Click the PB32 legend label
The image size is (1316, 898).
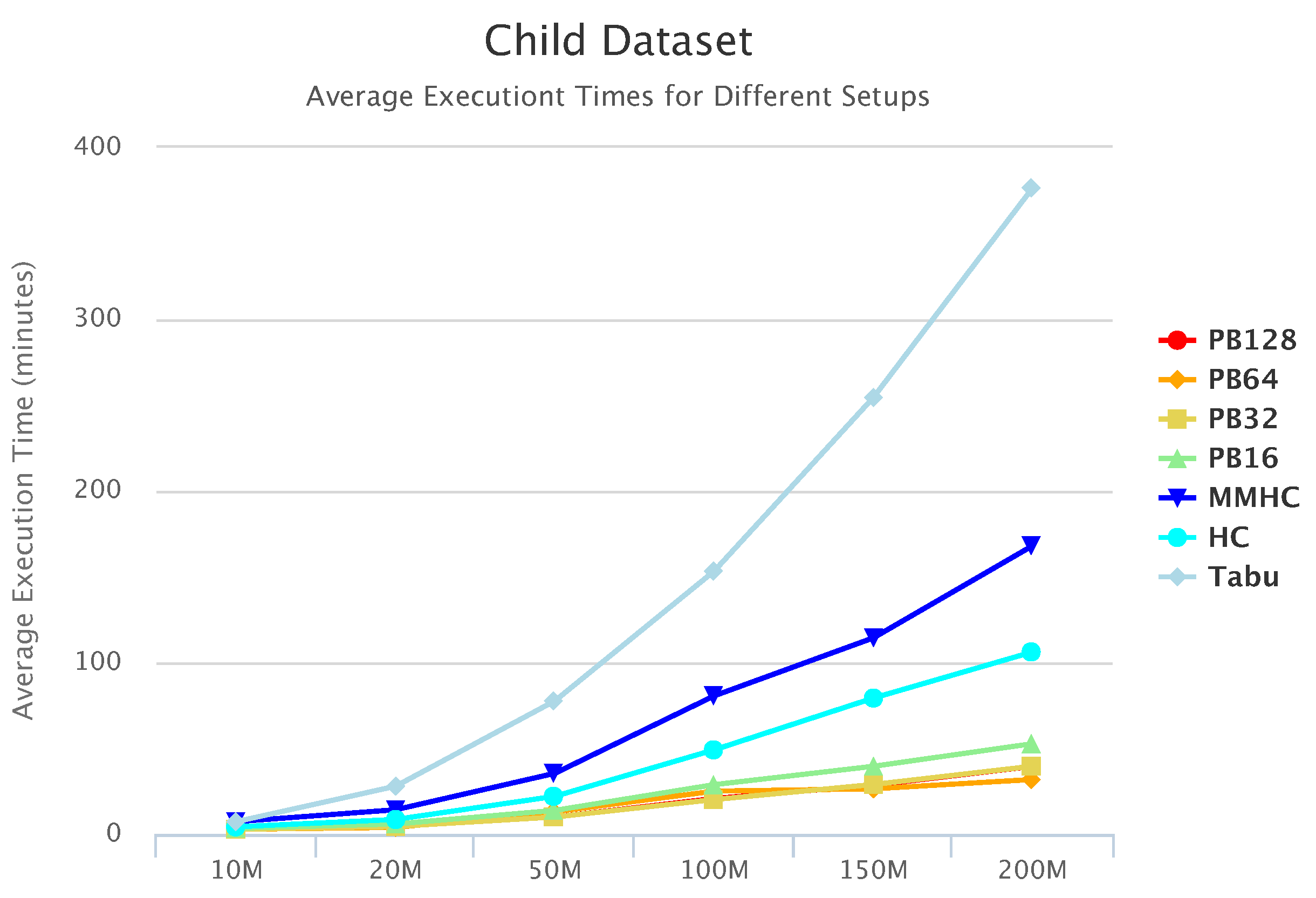pyautogui.click(x=1243, y=419)
